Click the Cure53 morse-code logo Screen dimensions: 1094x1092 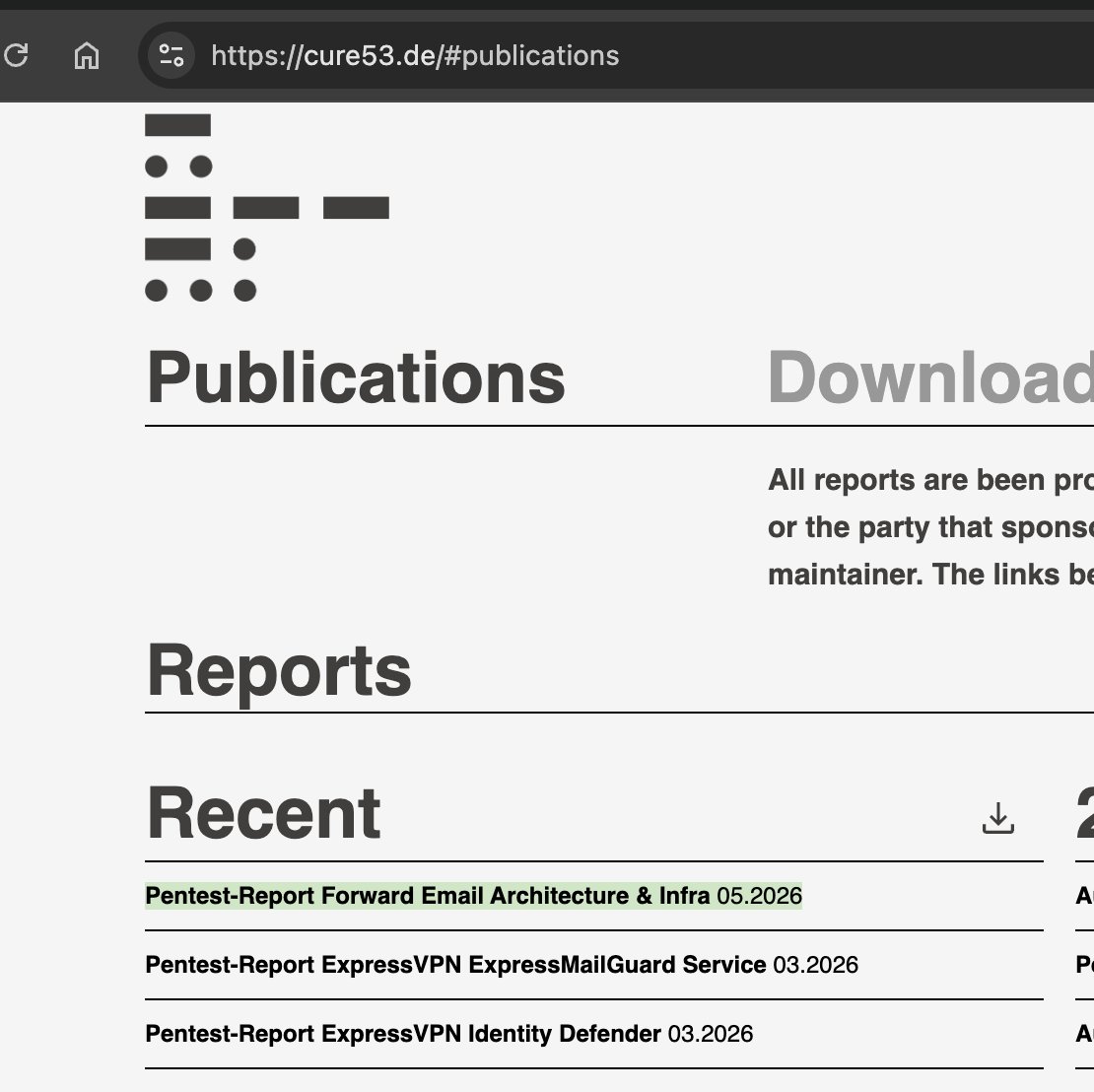tap(266, 207)
